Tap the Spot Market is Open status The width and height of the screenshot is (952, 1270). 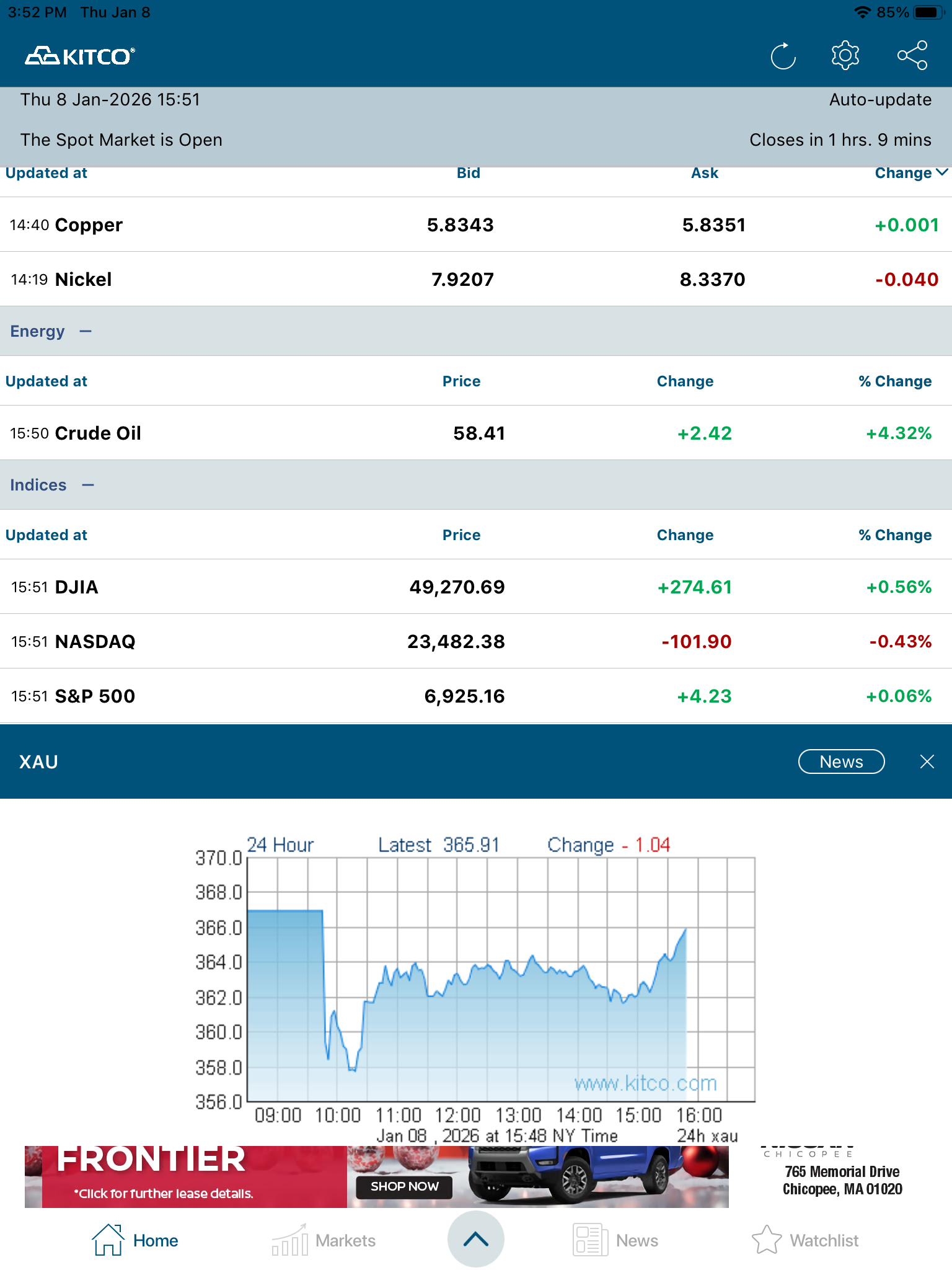coord(121,140)
